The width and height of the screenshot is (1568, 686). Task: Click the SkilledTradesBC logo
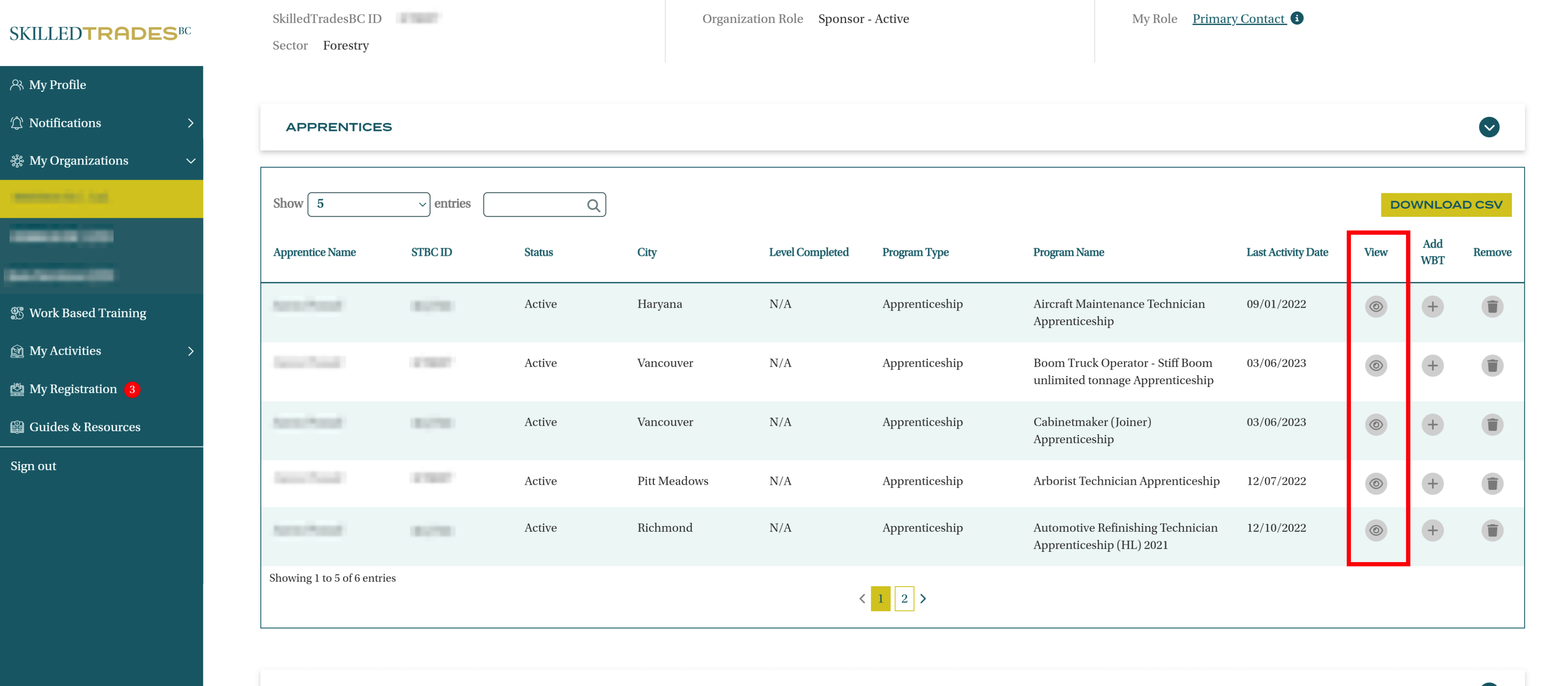point(100,33)
